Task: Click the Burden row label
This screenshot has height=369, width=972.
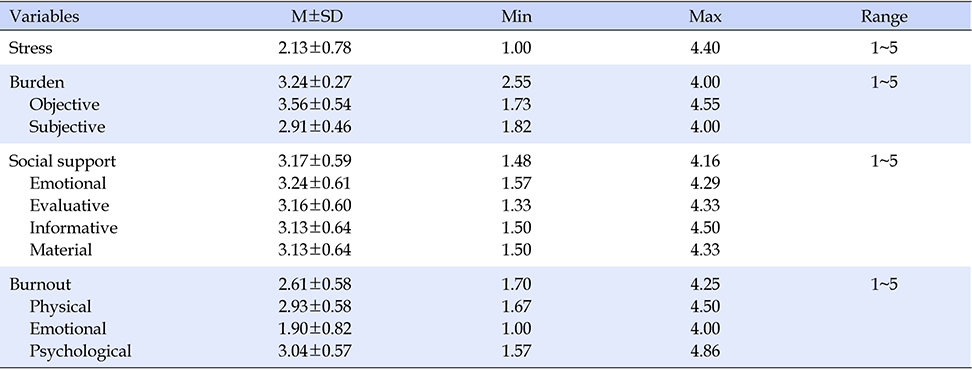Action: click(37, 82)
